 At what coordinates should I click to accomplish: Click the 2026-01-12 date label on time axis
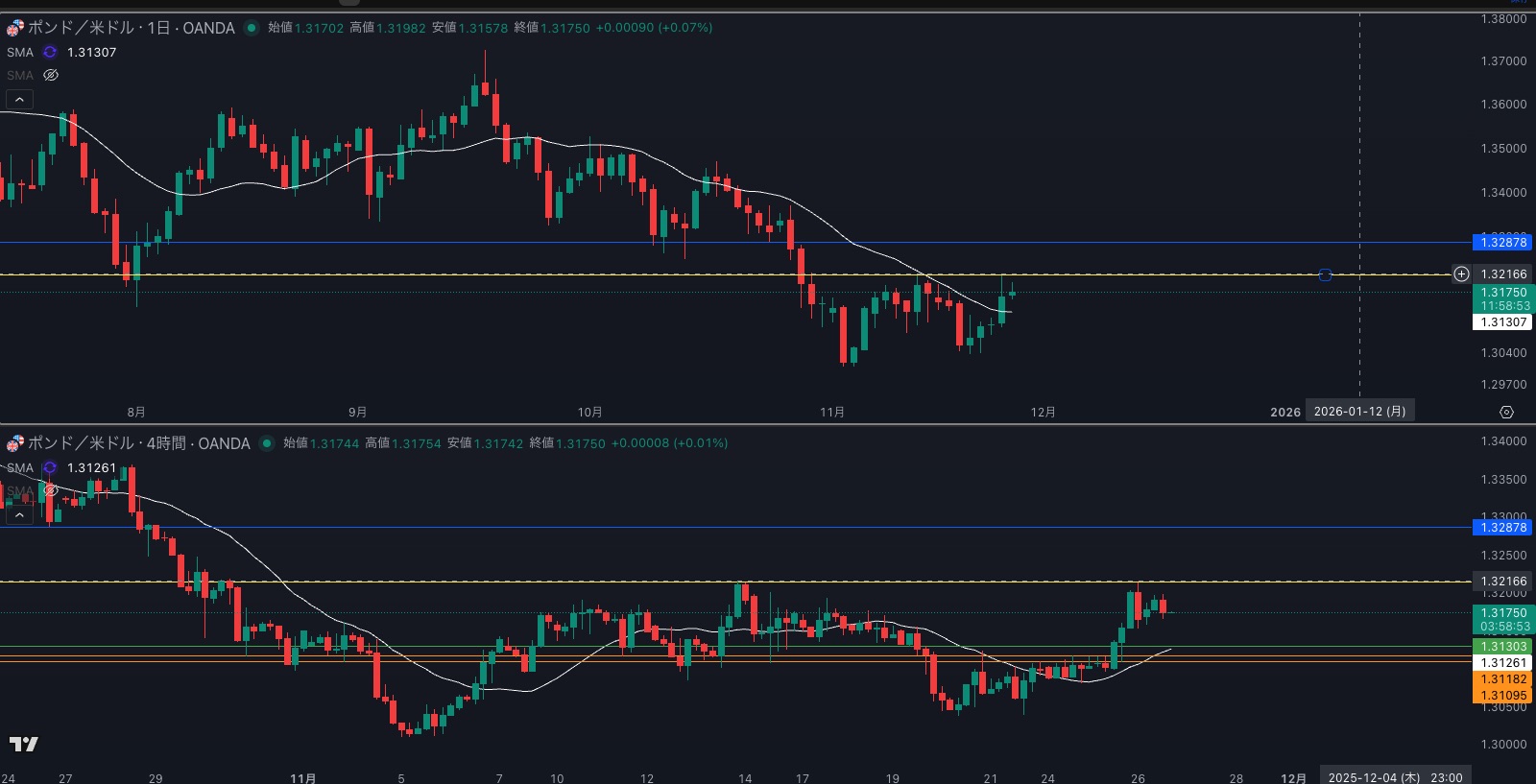pos(1359,412)
